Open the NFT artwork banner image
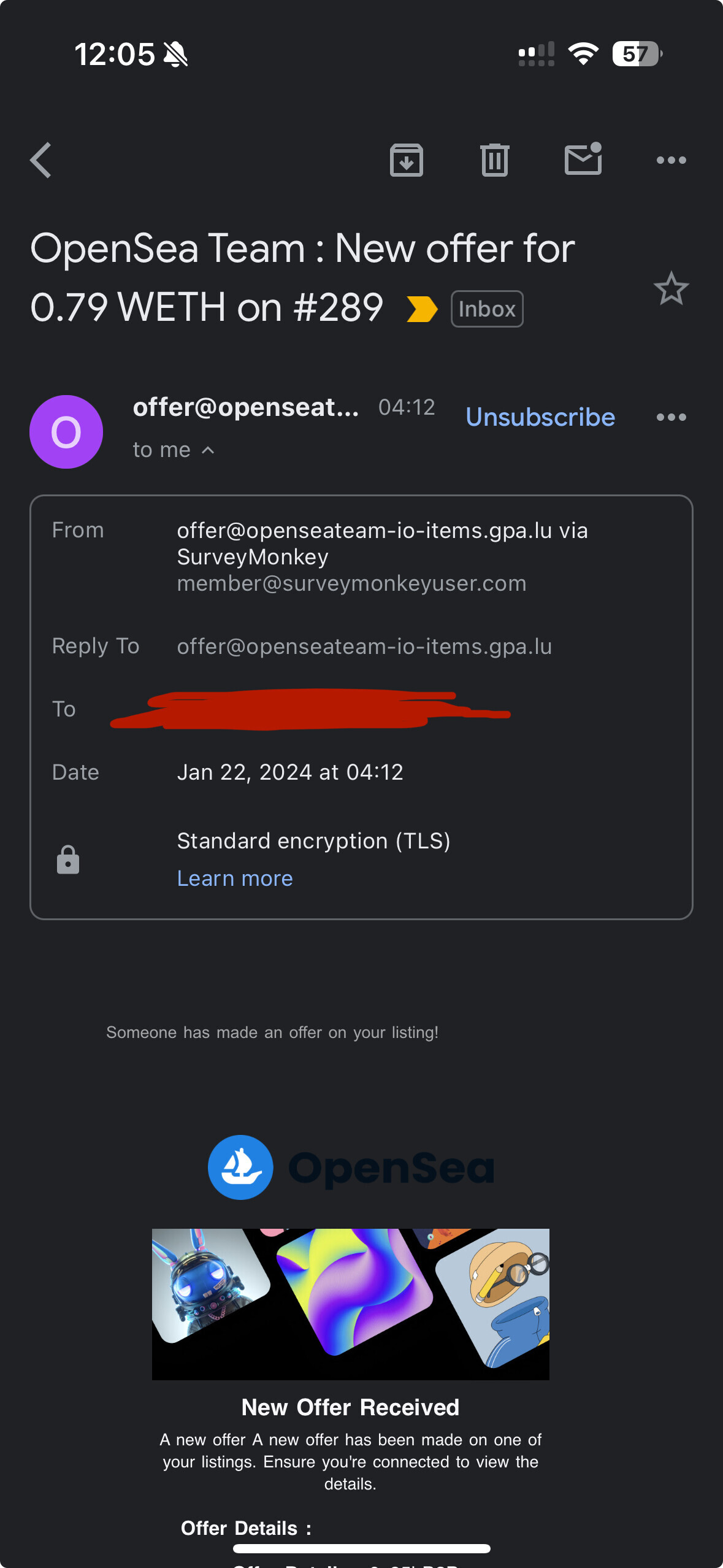Screen dimensions: 723x1568 coord(351,1304)
